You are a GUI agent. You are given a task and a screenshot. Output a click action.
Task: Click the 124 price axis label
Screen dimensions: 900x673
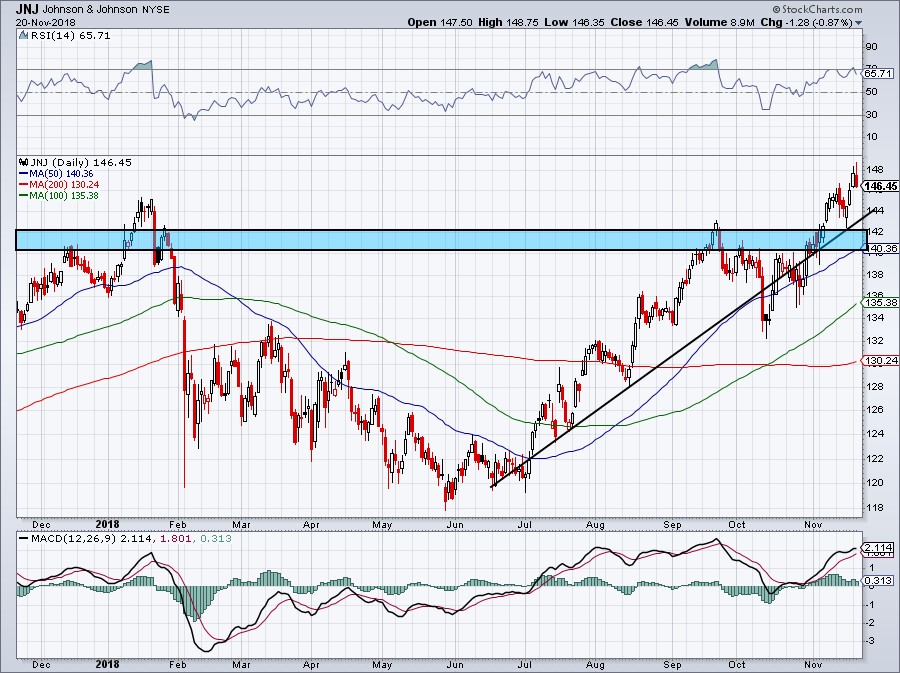pyautogui.click(x=875, y=433)
